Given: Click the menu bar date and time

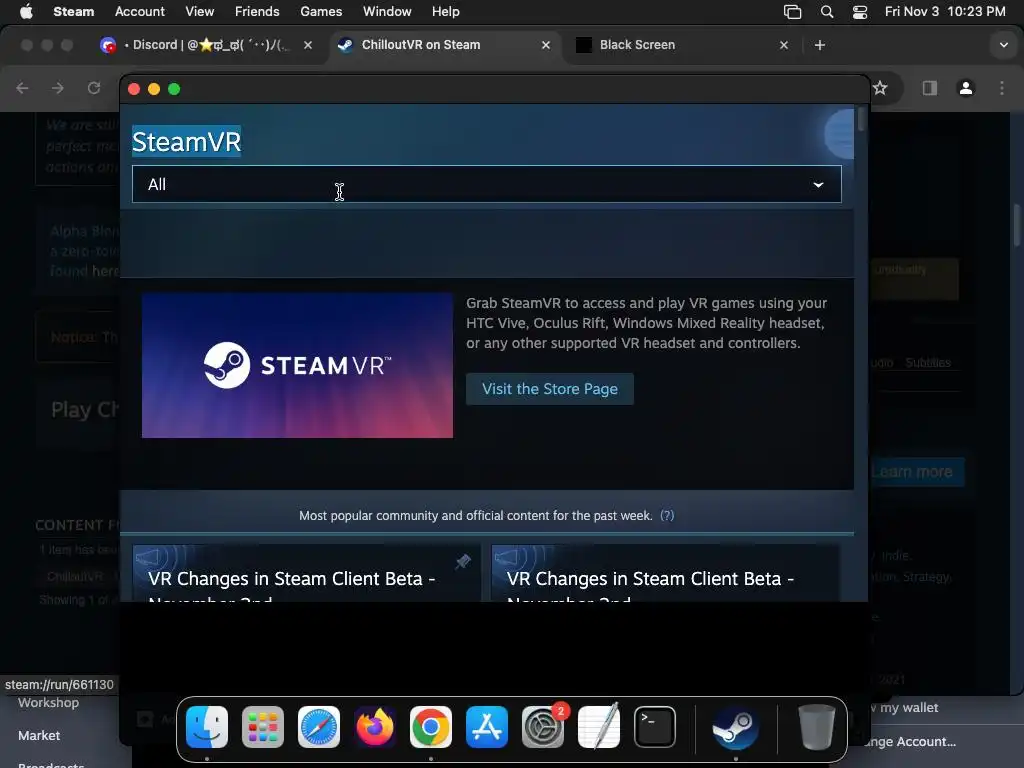Looking at the screenshot, I should pos(944,11).
